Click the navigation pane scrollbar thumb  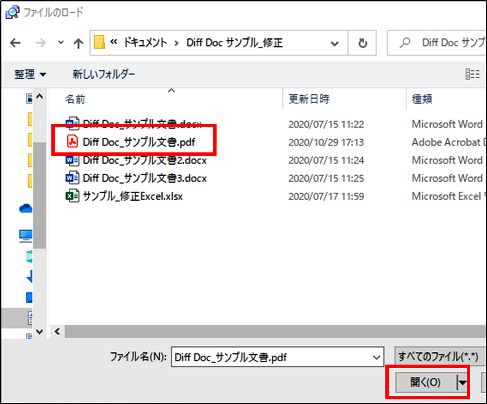click(40, 195)
